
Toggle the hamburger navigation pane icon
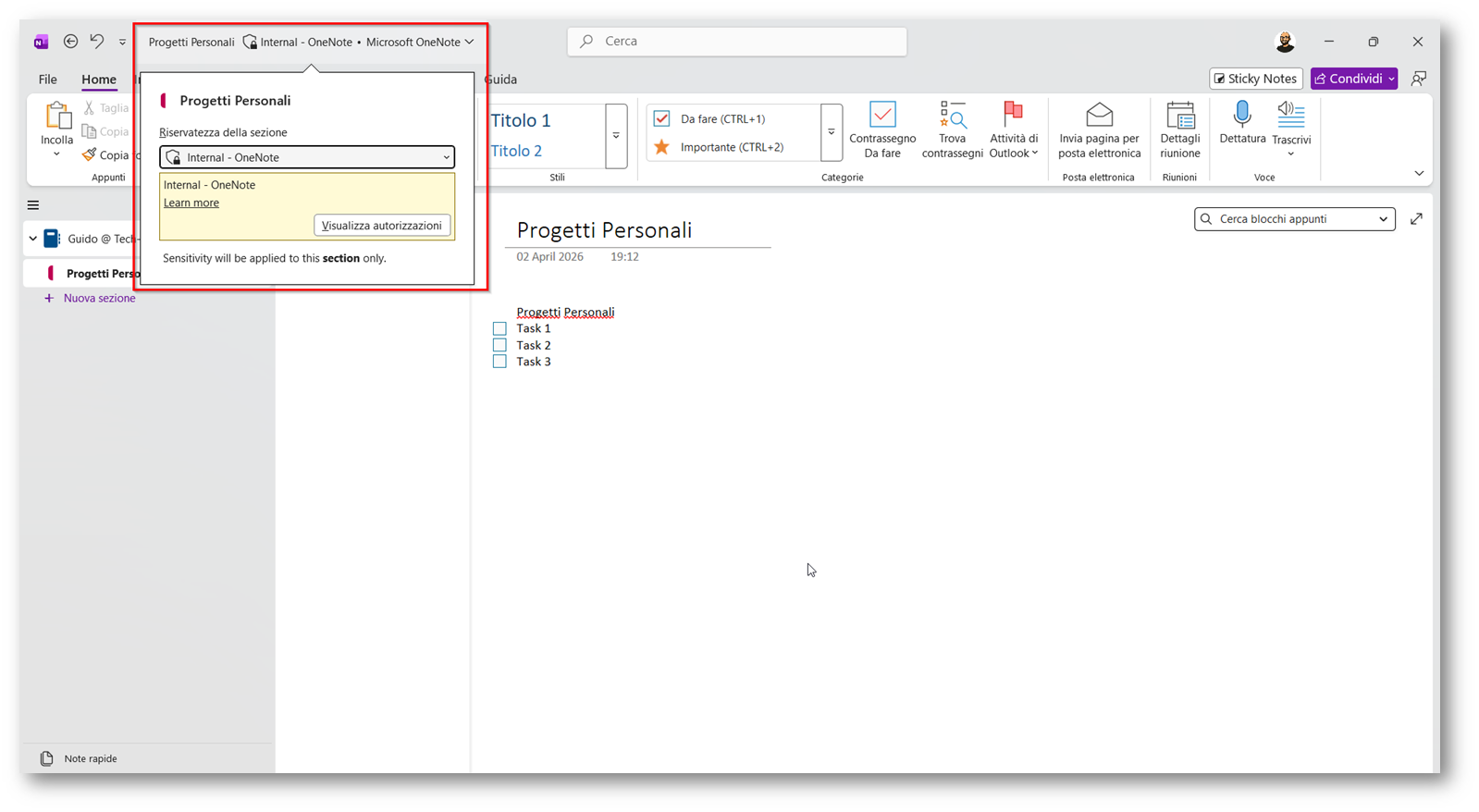click(33, 205)
